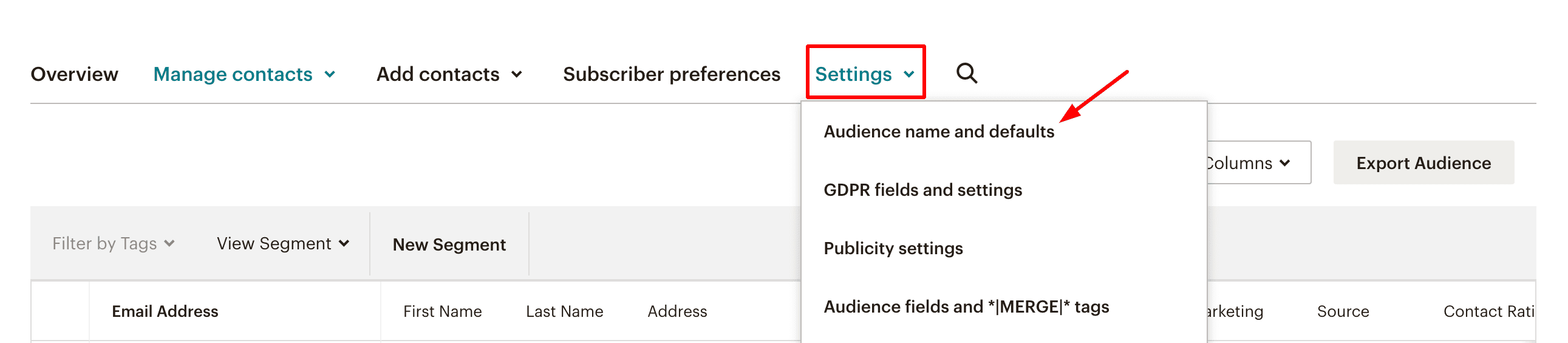Image resolution: width=1568 pixels, height=343 pixels.
Task: Click the First Name column header
Action: [x=443, y=311]
